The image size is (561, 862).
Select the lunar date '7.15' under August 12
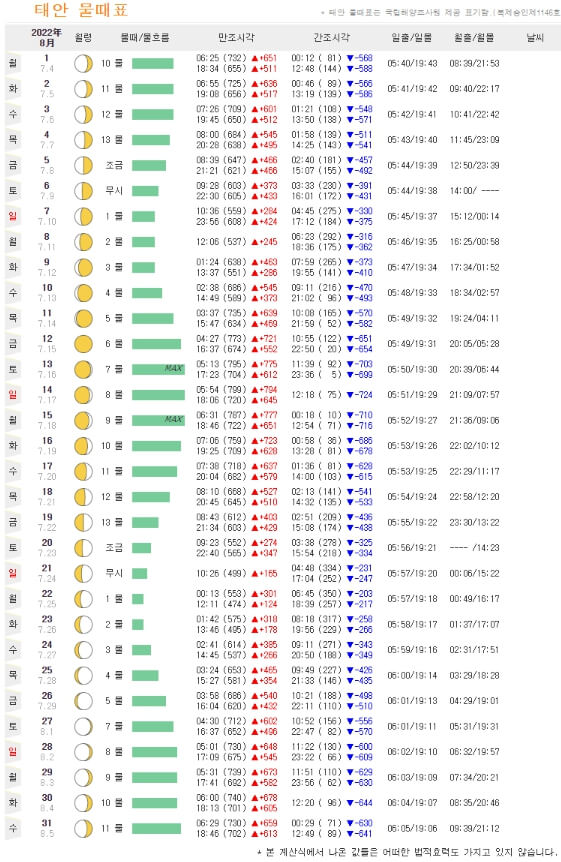pyautogui.click(x=47, y=349)
